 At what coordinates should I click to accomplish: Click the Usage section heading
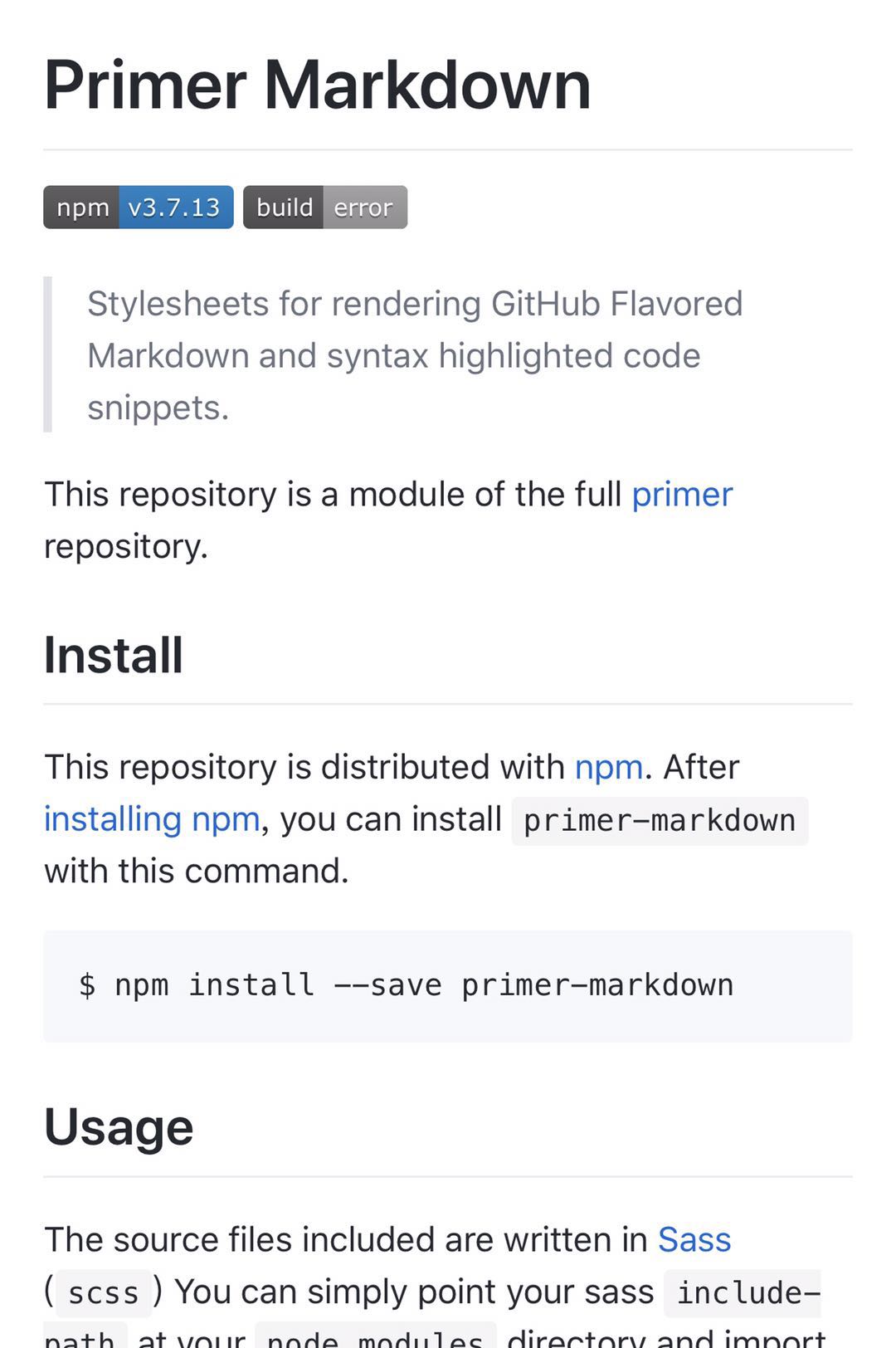click(x=119, y=1127)
